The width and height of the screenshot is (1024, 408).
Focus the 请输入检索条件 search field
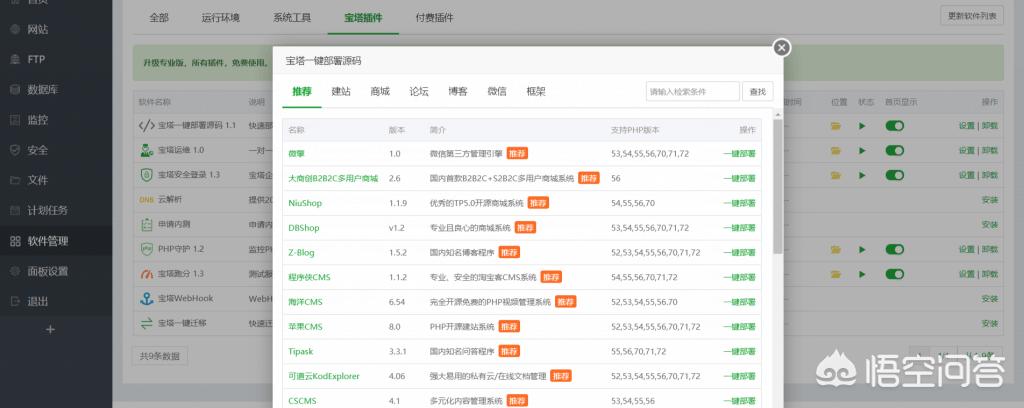click(693, 92)
